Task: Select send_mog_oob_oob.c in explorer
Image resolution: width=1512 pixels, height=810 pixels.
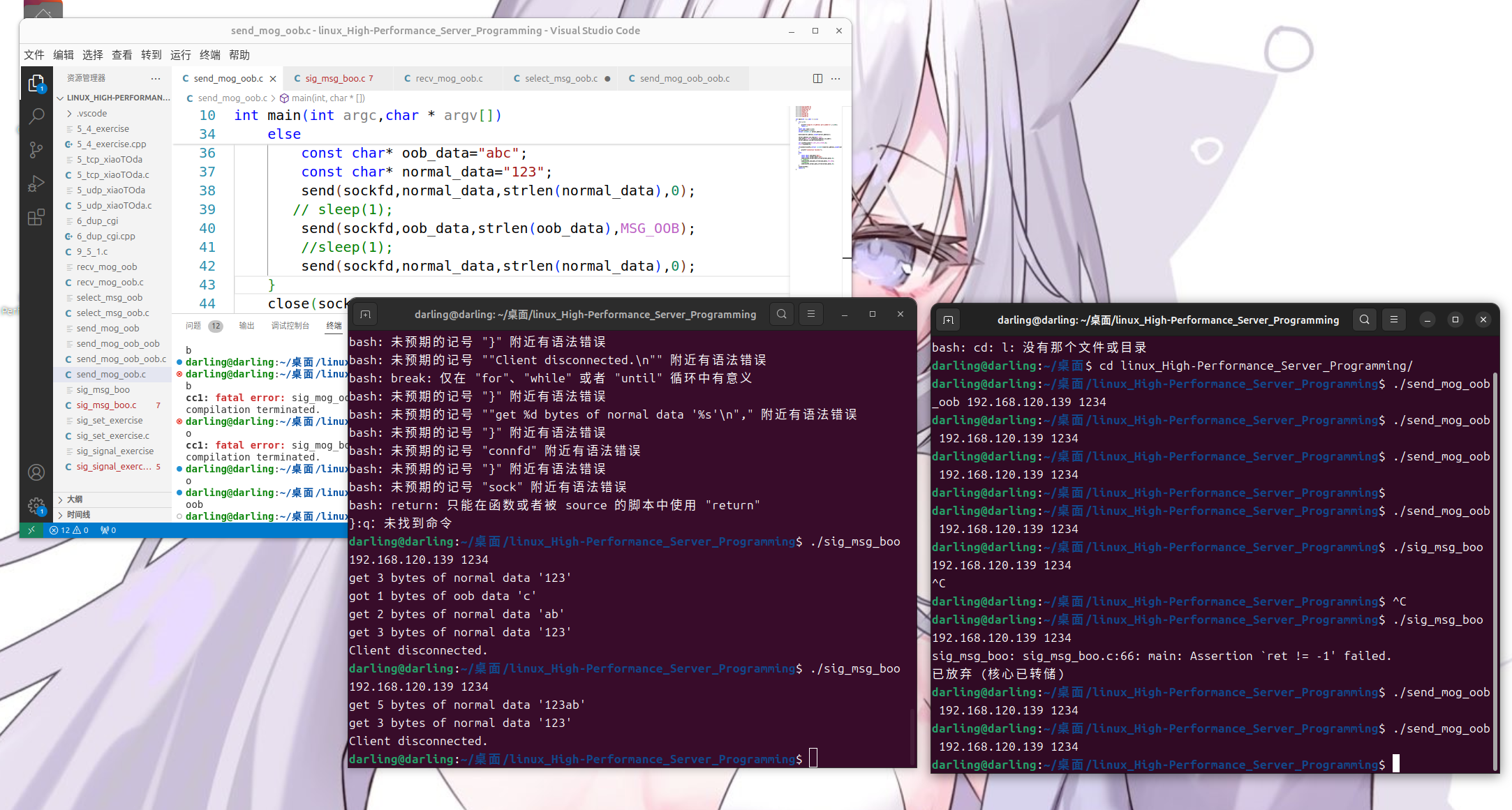Action: (113, 359)
